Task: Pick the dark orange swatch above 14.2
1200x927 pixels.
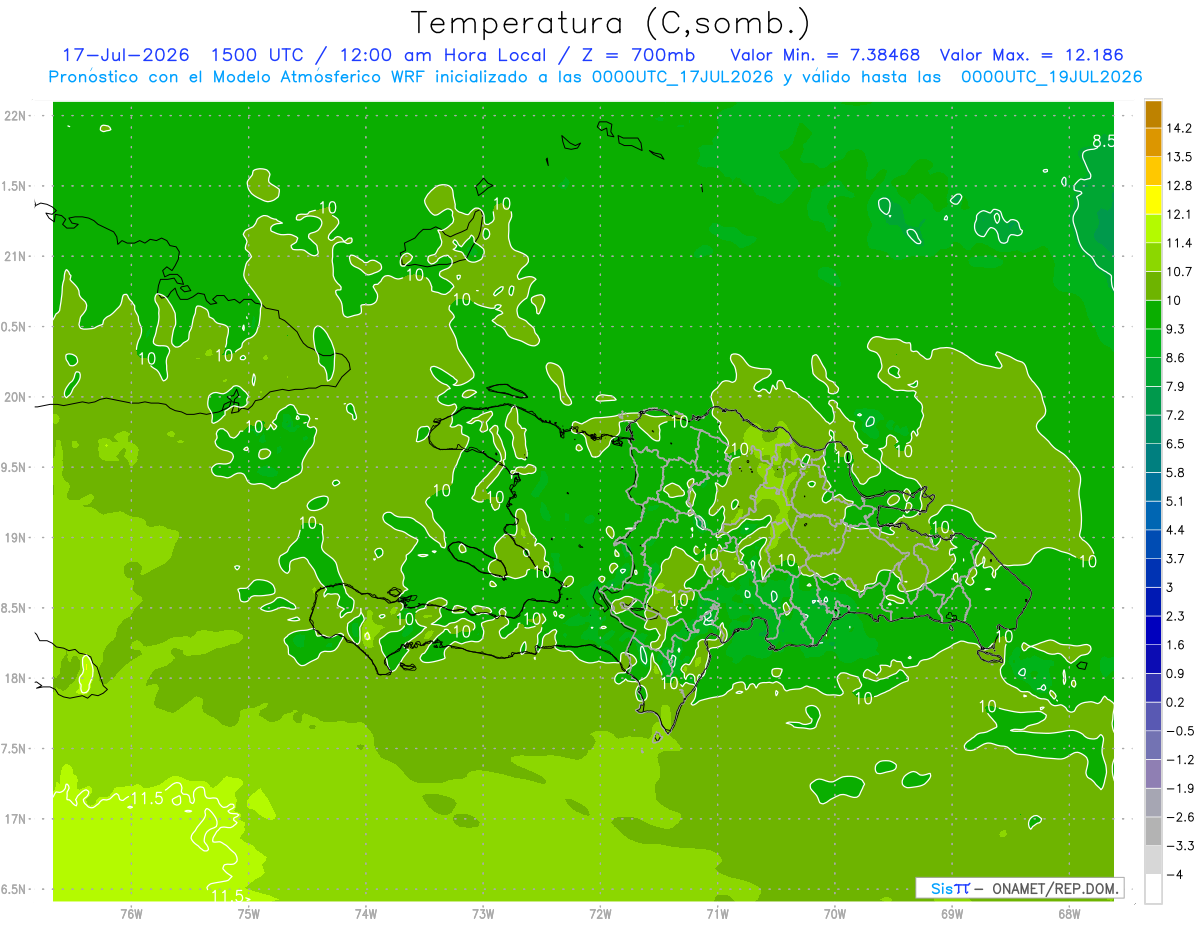Action: click(x=1153, y=114)
